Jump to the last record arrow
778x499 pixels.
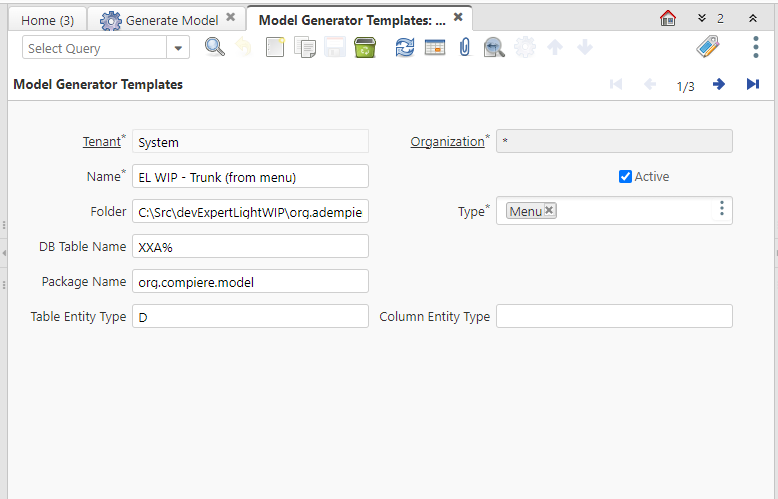coord(752,85)
